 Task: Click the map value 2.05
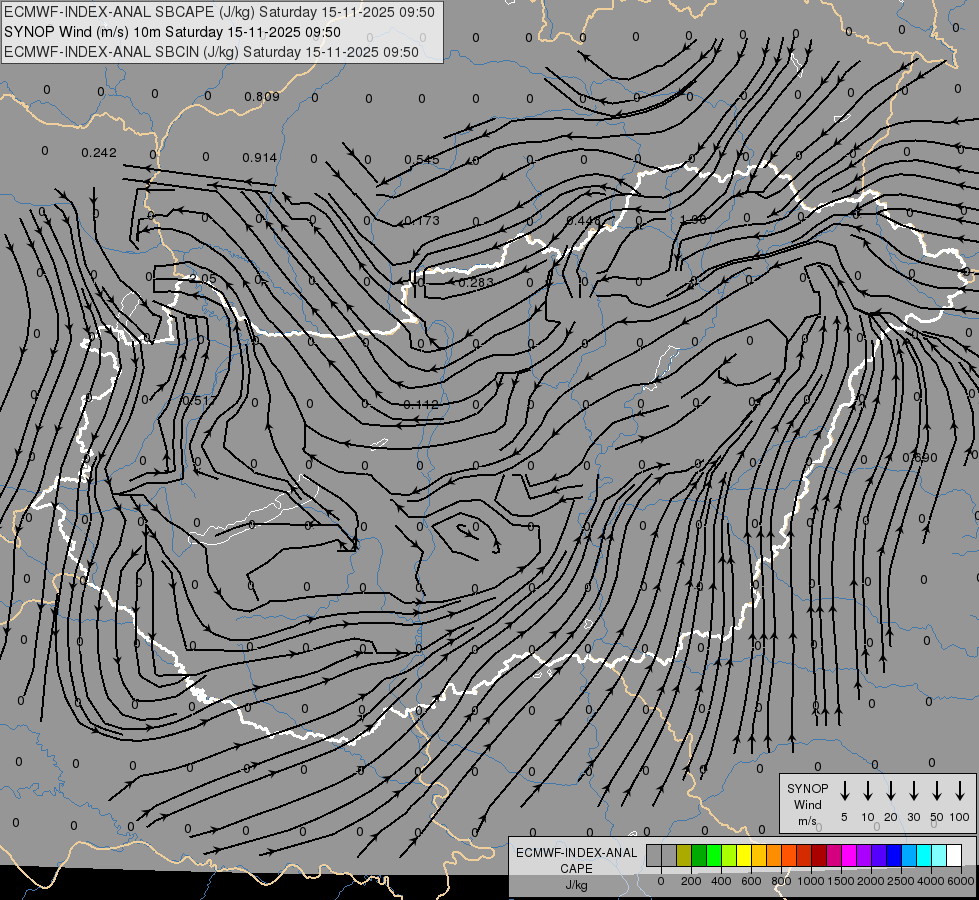[202, 279]
